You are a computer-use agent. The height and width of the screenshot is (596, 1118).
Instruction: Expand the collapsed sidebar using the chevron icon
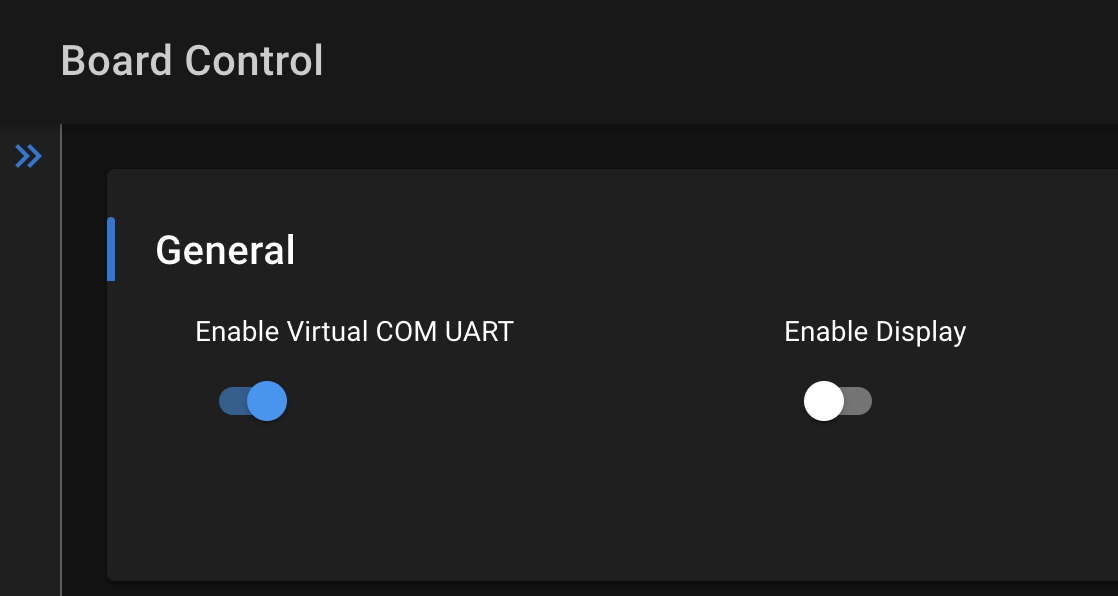click(28, 156)
